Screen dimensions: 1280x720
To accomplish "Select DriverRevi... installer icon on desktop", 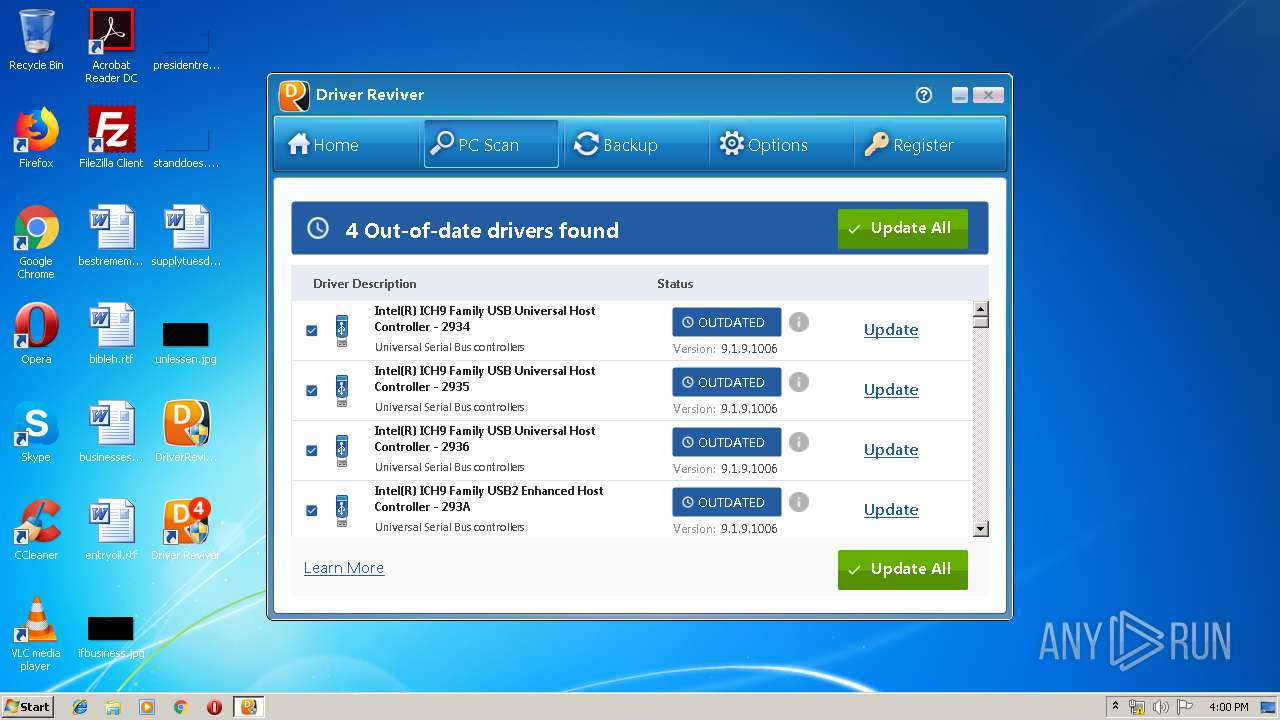I will (186, 432).
